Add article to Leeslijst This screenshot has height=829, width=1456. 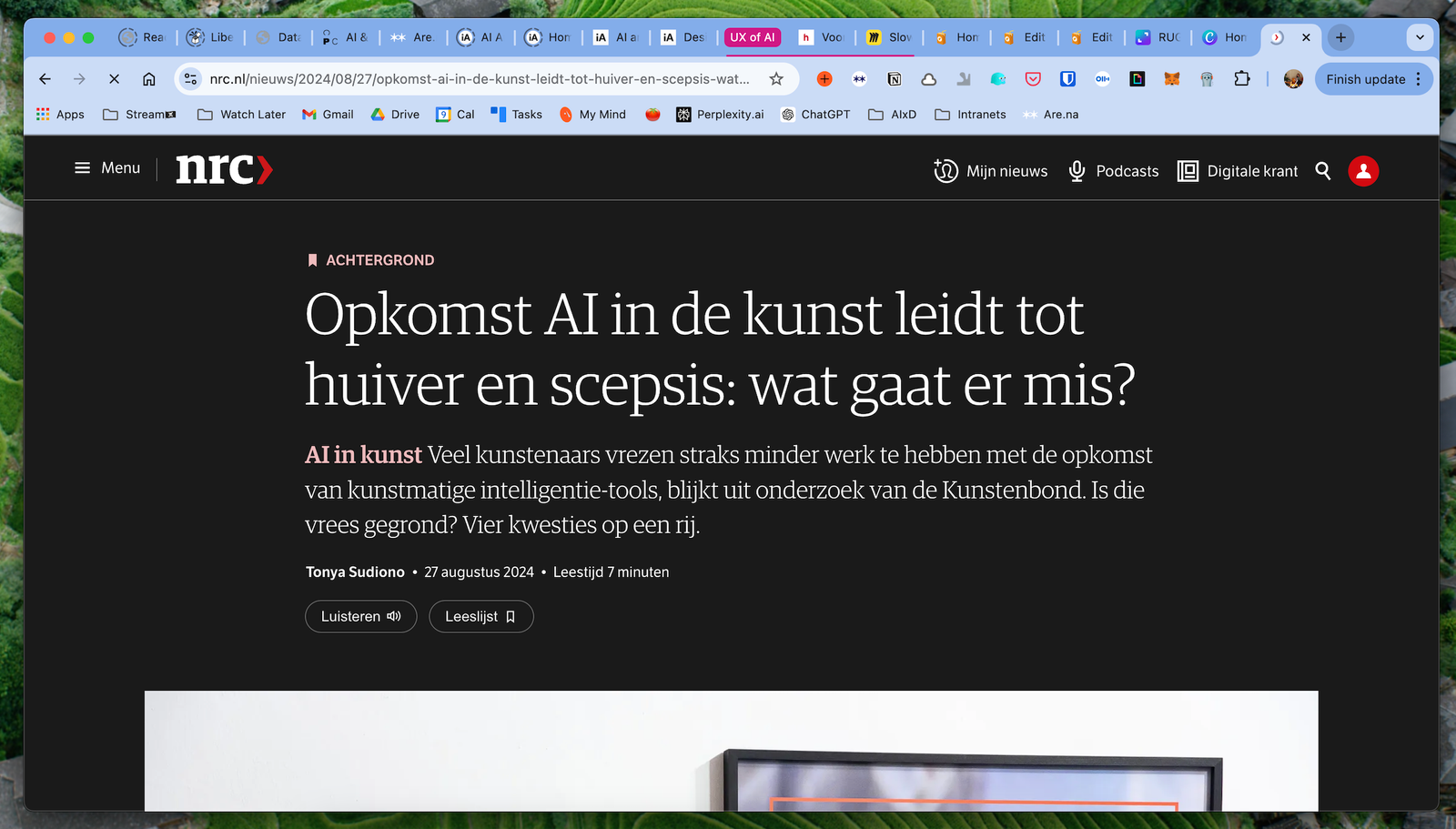pyautogui.click(x=480, y=617)
